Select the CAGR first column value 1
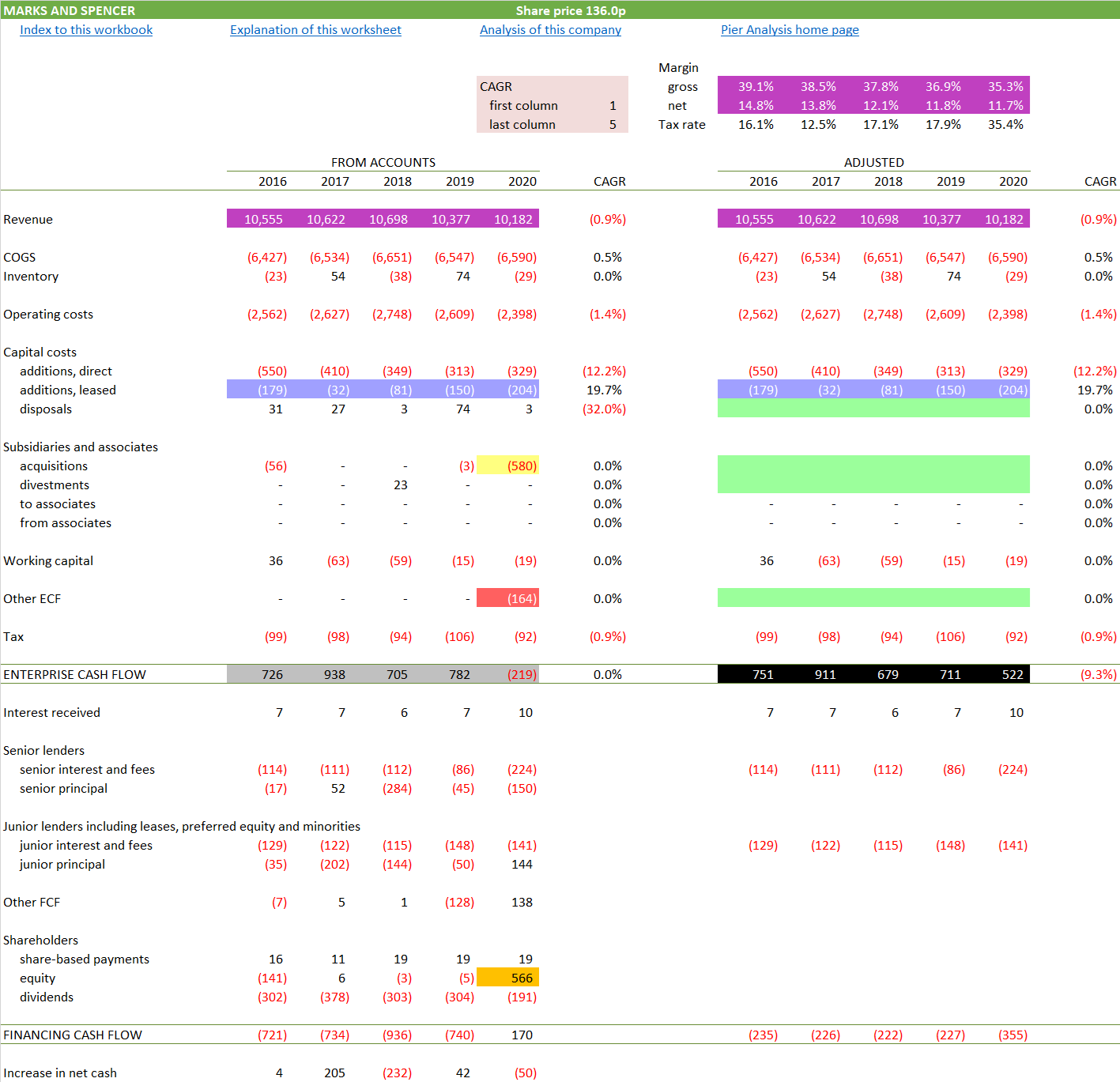The width and height of the screenshot is (1120, 1082). pos(613,106)
